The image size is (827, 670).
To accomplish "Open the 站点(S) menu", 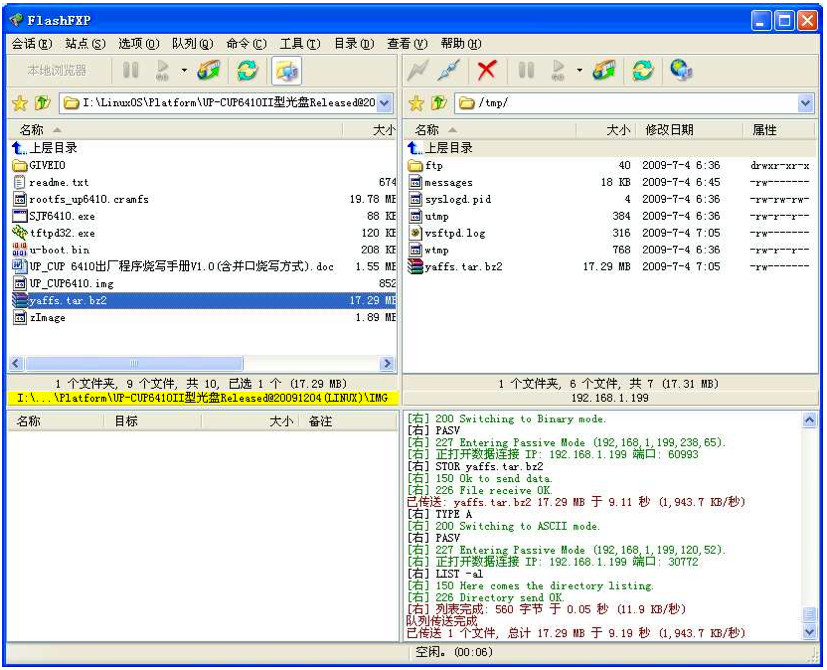I will pos(85,44).
